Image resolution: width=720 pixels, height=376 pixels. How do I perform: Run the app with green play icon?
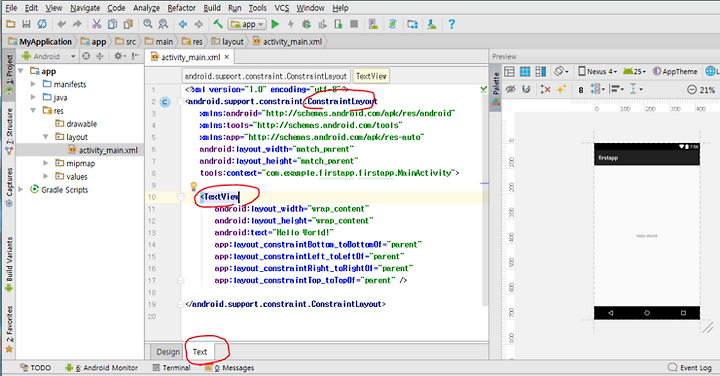tap(275, 24)
